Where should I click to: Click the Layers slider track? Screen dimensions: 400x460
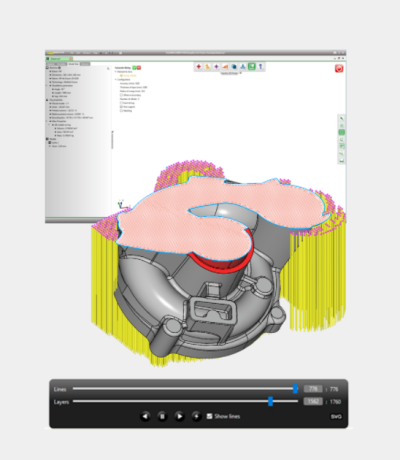click(x=185, y=401)
